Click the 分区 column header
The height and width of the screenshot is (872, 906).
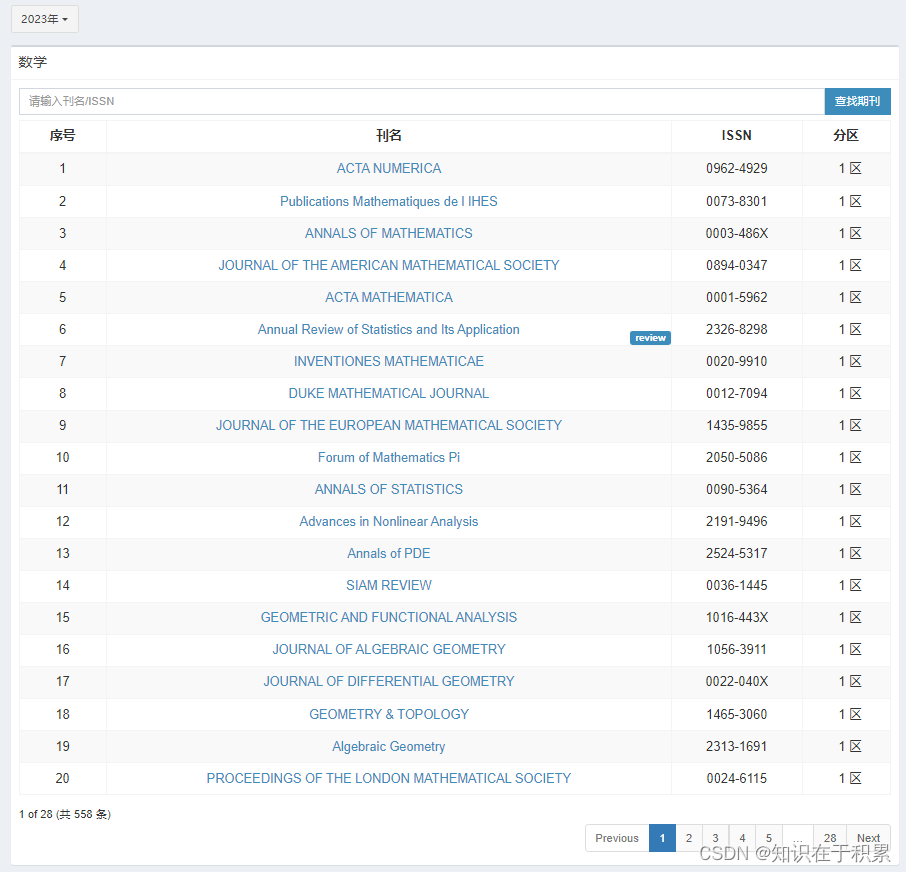pos(846,135)
